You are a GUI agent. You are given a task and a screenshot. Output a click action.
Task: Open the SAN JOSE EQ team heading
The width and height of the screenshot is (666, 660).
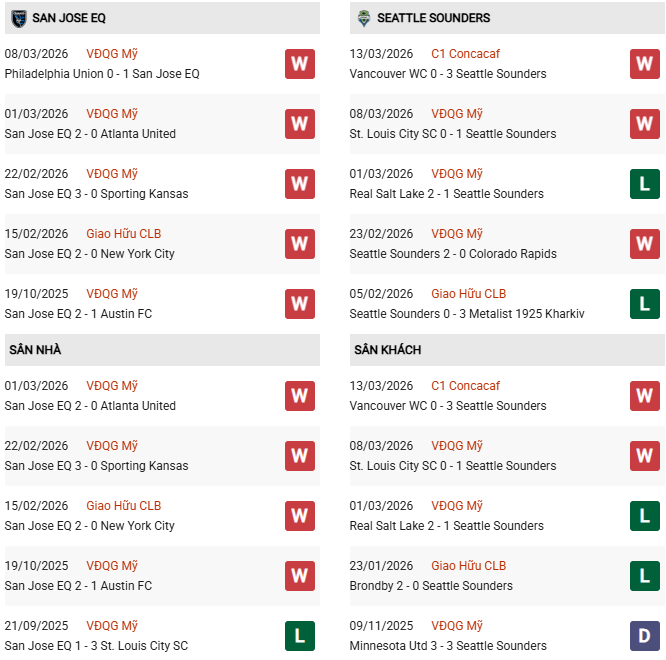pos(69,18)
